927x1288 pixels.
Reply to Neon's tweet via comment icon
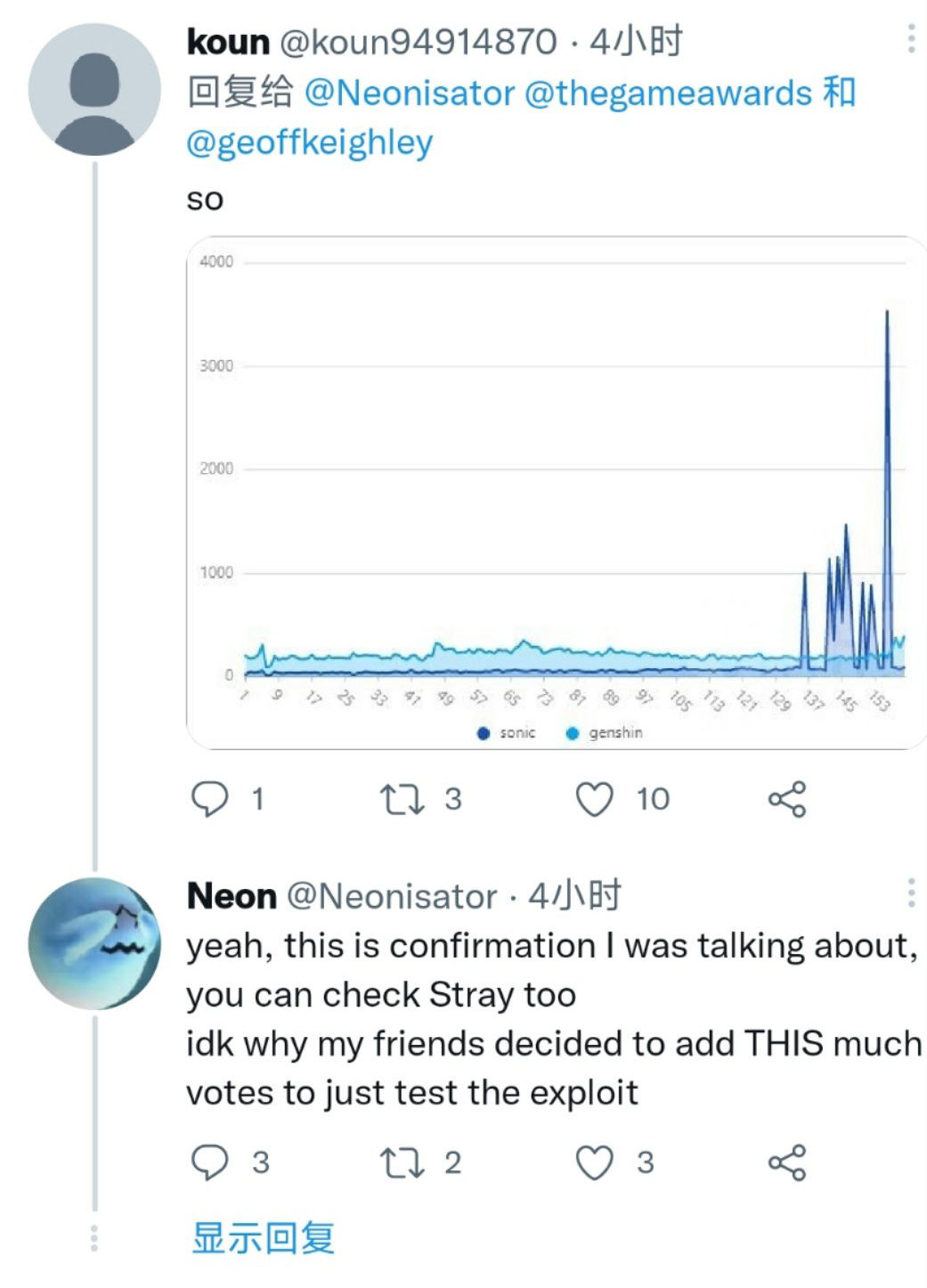coord(210,1162)
